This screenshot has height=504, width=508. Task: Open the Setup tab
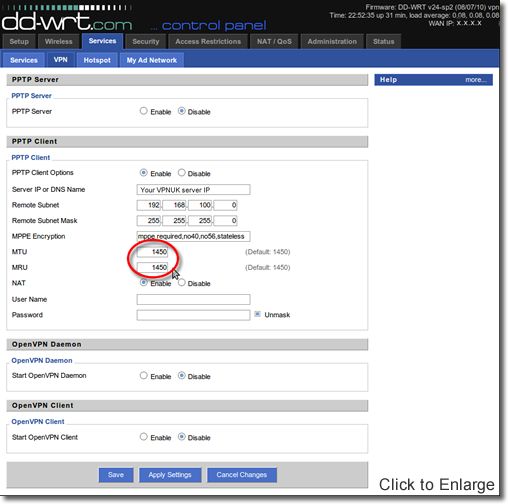coord(19,41)
